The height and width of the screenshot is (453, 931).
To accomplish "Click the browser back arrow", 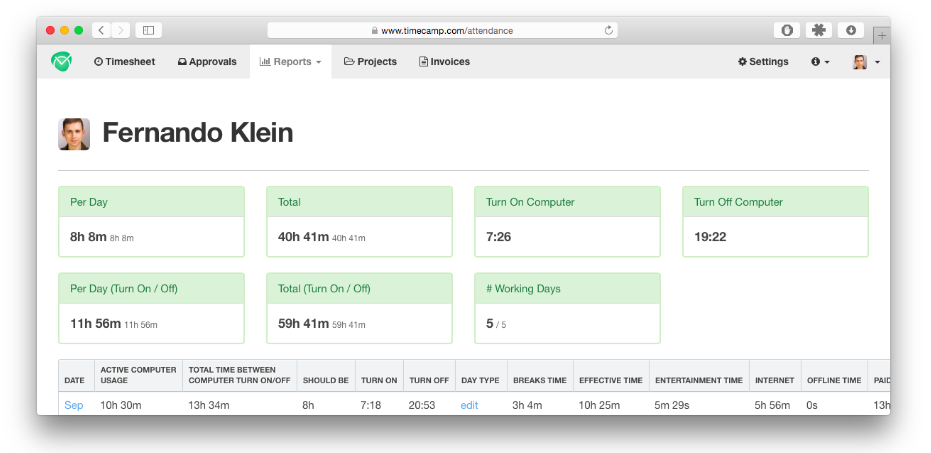I will click(x=101, y=30).
